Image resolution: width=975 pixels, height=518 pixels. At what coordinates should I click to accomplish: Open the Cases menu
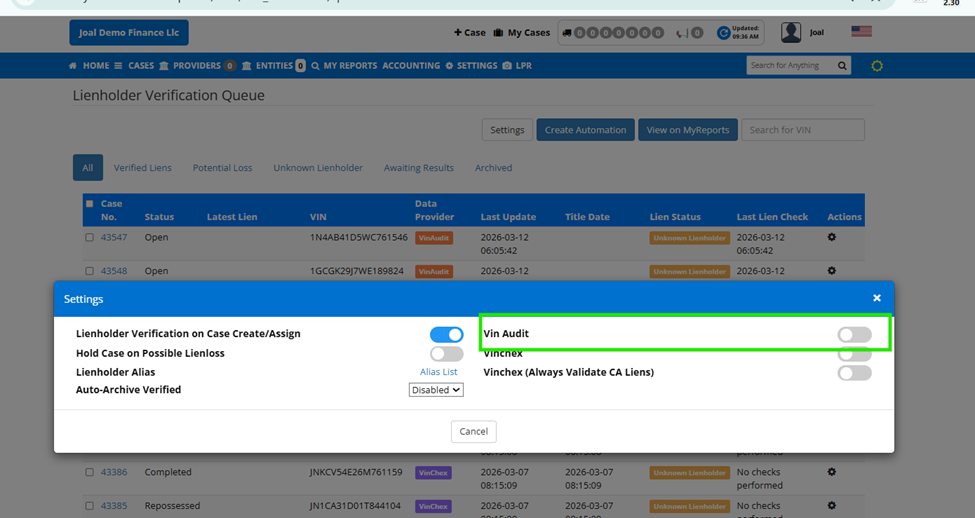click(x=141, y=66)
